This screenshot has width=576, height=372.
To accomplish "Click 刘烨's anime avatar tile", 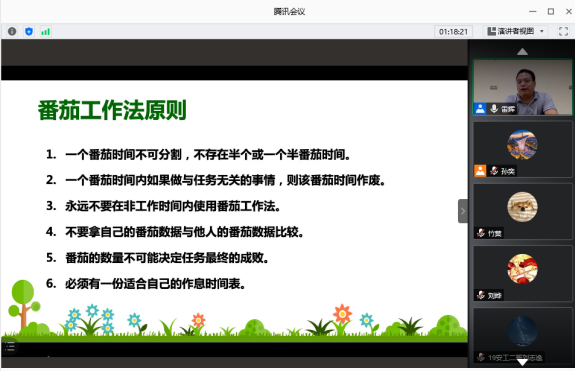I will [x=523, y=274].
